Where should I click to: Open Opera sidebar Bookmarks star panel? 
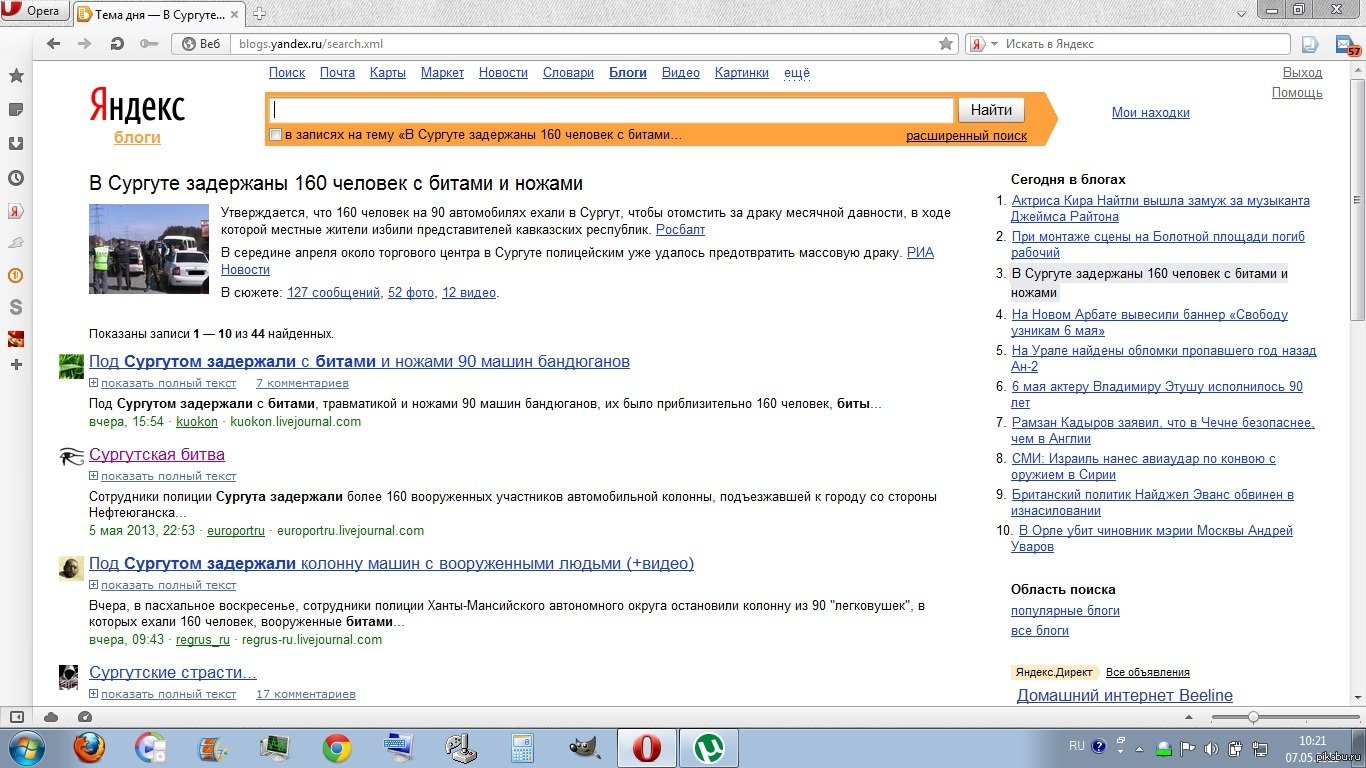click(16, 76)
